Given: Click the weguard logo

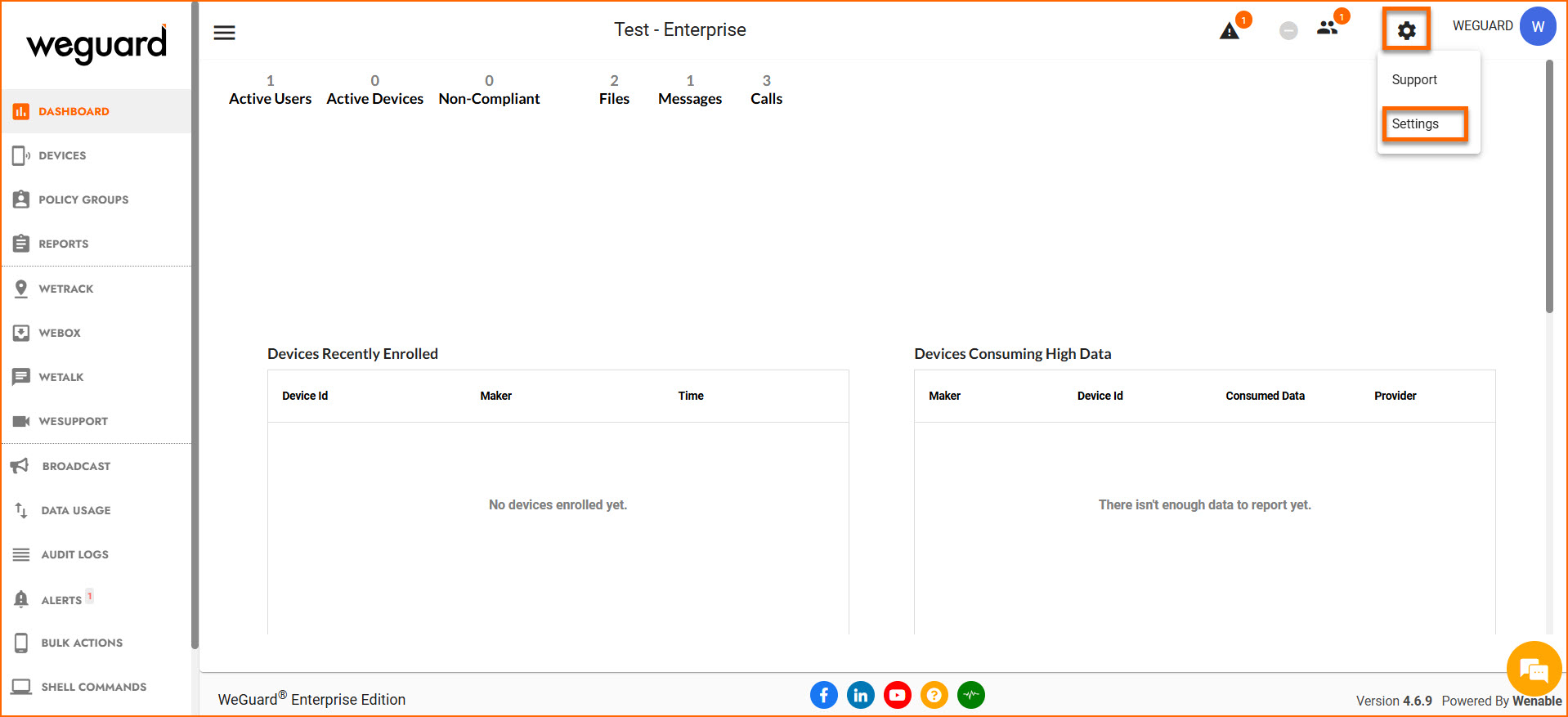Looking at the screenshot, I should (96, 43).
